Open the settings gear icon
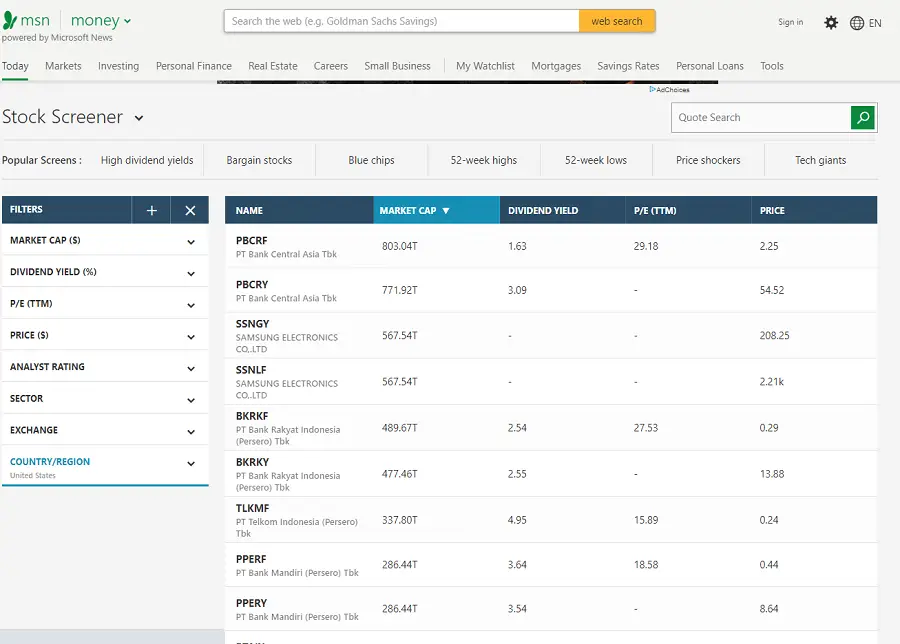Image resolution: width=900 pixels, height=644 pixels. (831, 22)
